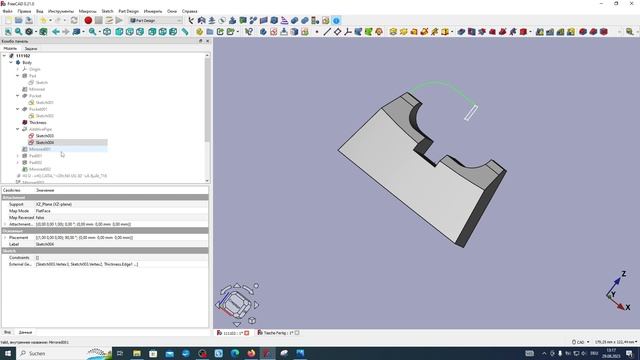Click the fit all view icon
Screen dimensions: 640x360
coord(8,32)
